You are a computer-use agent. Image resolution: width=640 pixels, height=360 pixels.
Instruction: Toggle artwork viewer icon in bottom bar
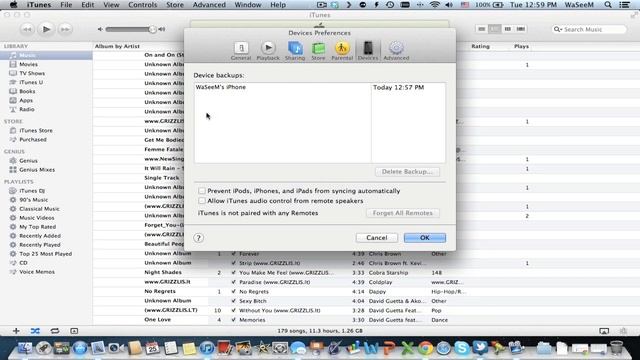[74, 331]
